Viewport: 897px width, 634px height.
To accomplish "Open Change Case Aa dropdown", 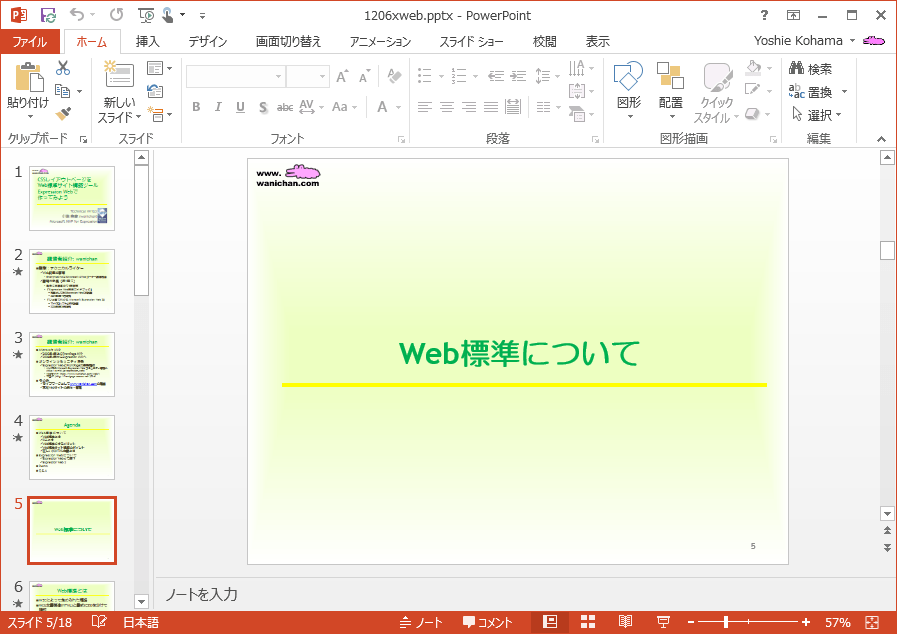I will coord(344,107).
